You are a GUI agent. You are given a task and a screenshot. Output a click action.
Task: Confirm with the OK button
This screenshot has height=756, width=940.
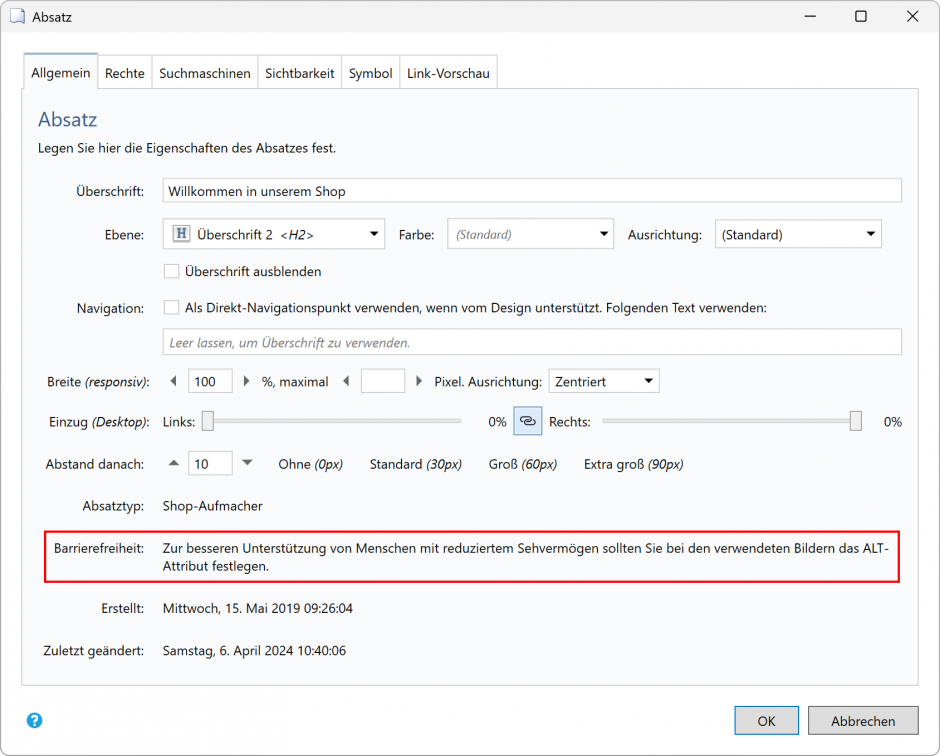pyautogui.click(x=766, y=720)
